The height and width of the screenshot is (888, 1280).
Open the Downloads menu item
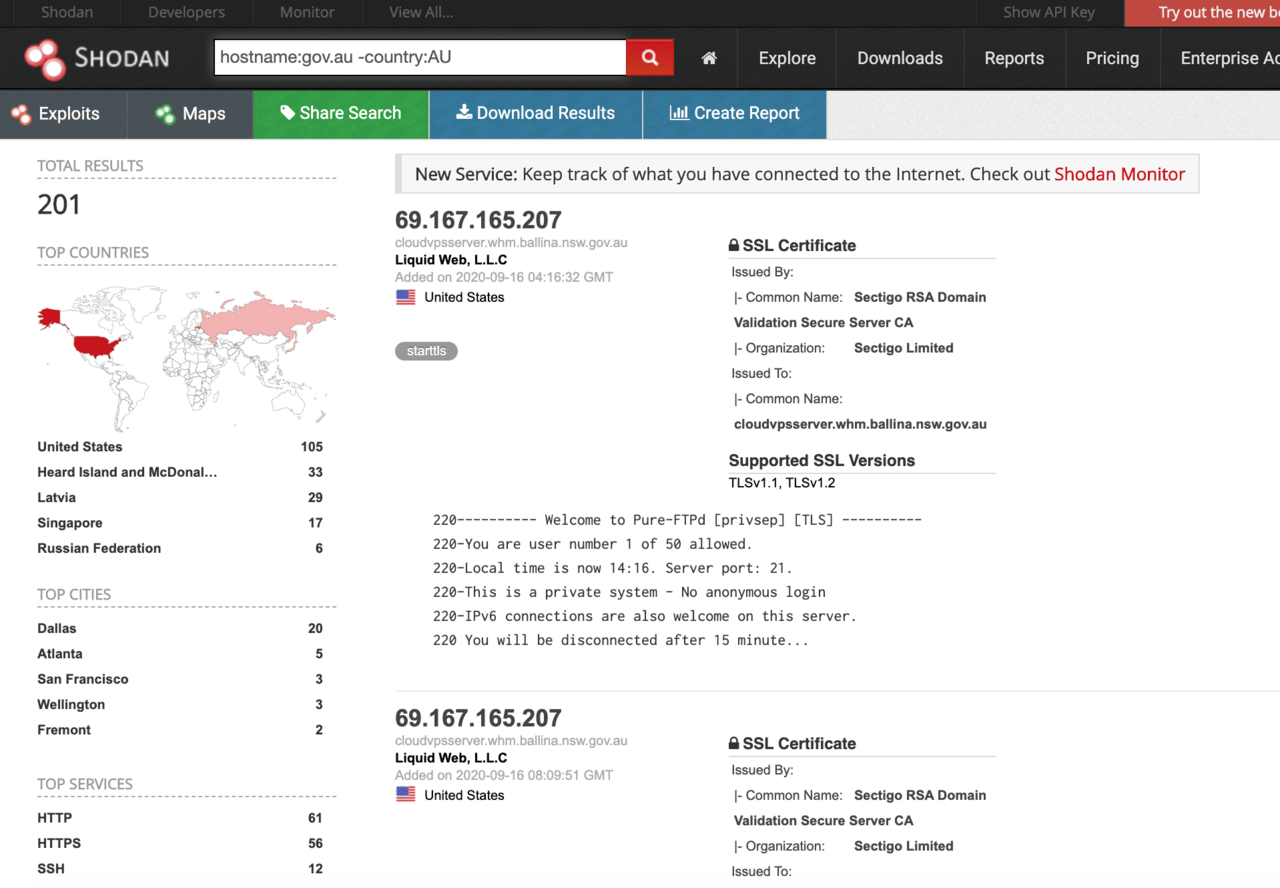(900, 58)
